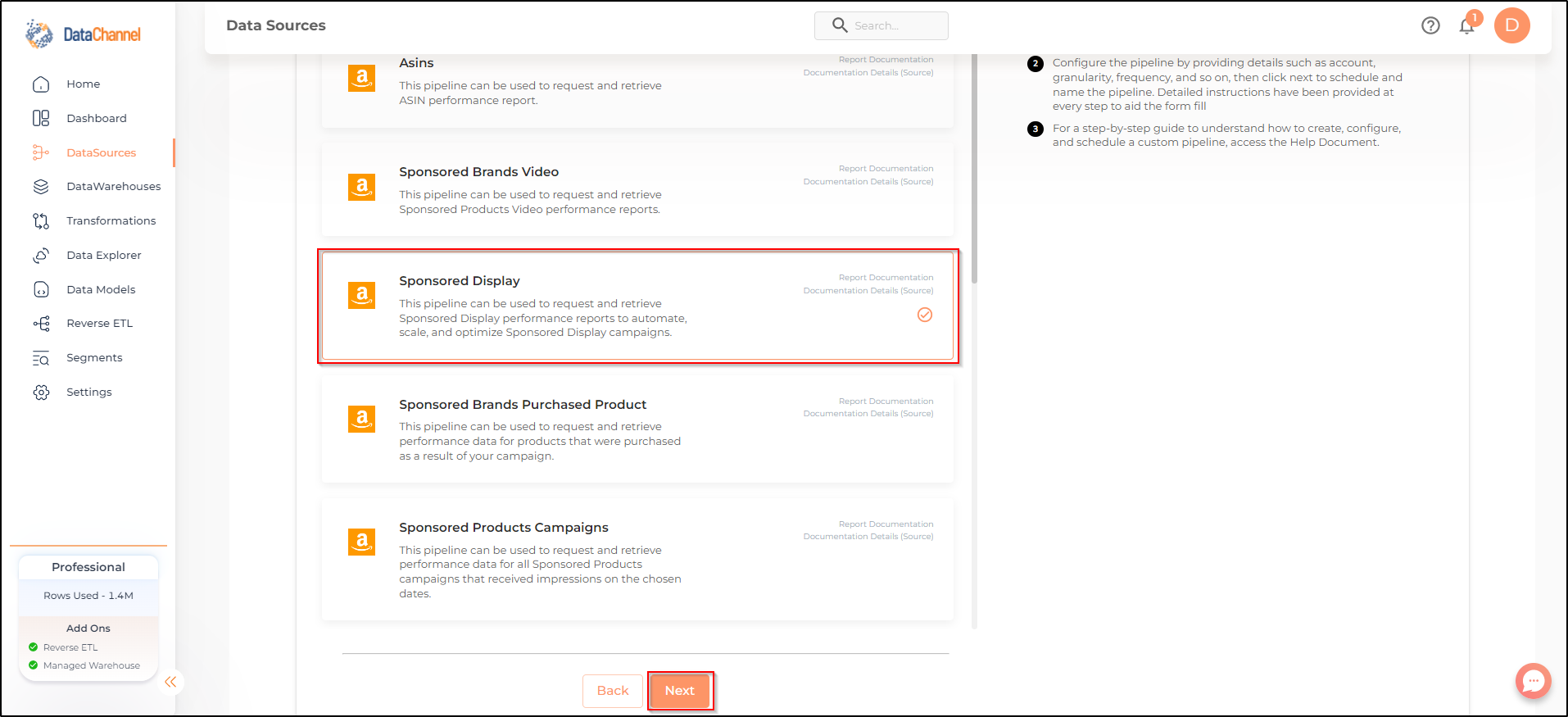1568x717 pixels.
Task: Click the search magnifier icon
Action: click(840, 25)
